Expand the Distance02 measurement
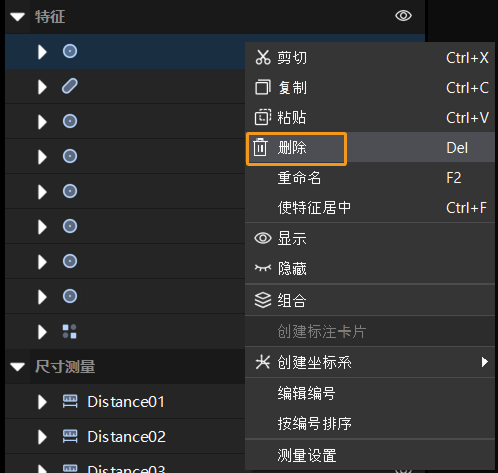 pyautogui.click(x=42, y=437)
